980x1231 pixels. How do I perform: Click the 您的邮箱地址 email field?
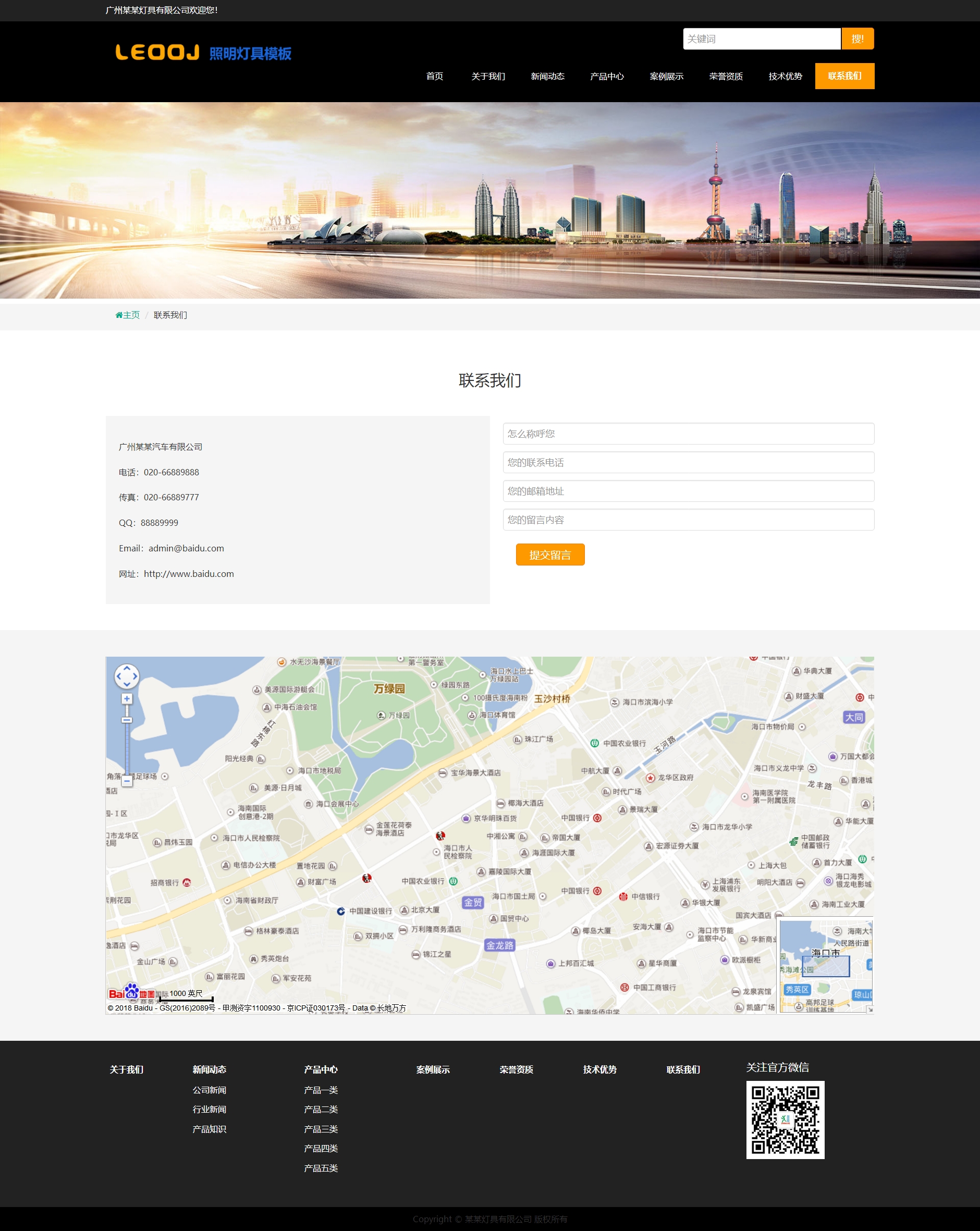tap(688, 491)
